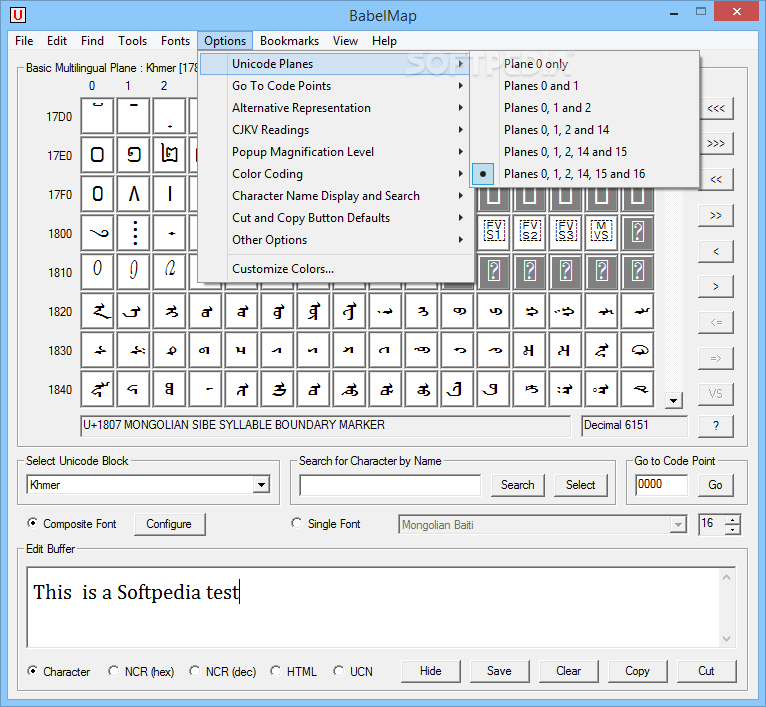Click the VS variation sequence button
This screenshot has width=766, height=707.
[716, 393]
